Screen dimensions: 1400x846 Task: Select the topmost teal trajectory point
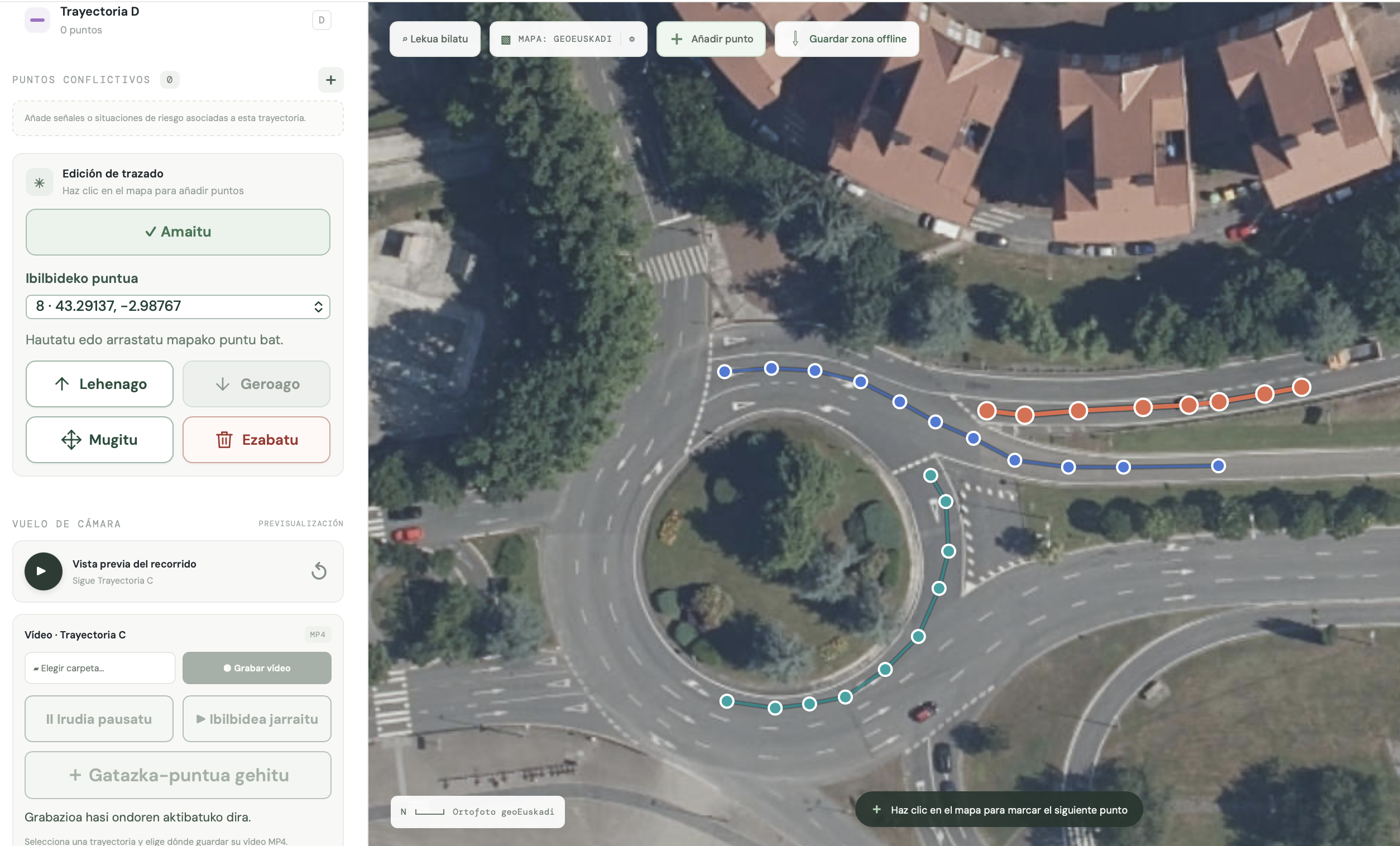[x=931, y=475]
